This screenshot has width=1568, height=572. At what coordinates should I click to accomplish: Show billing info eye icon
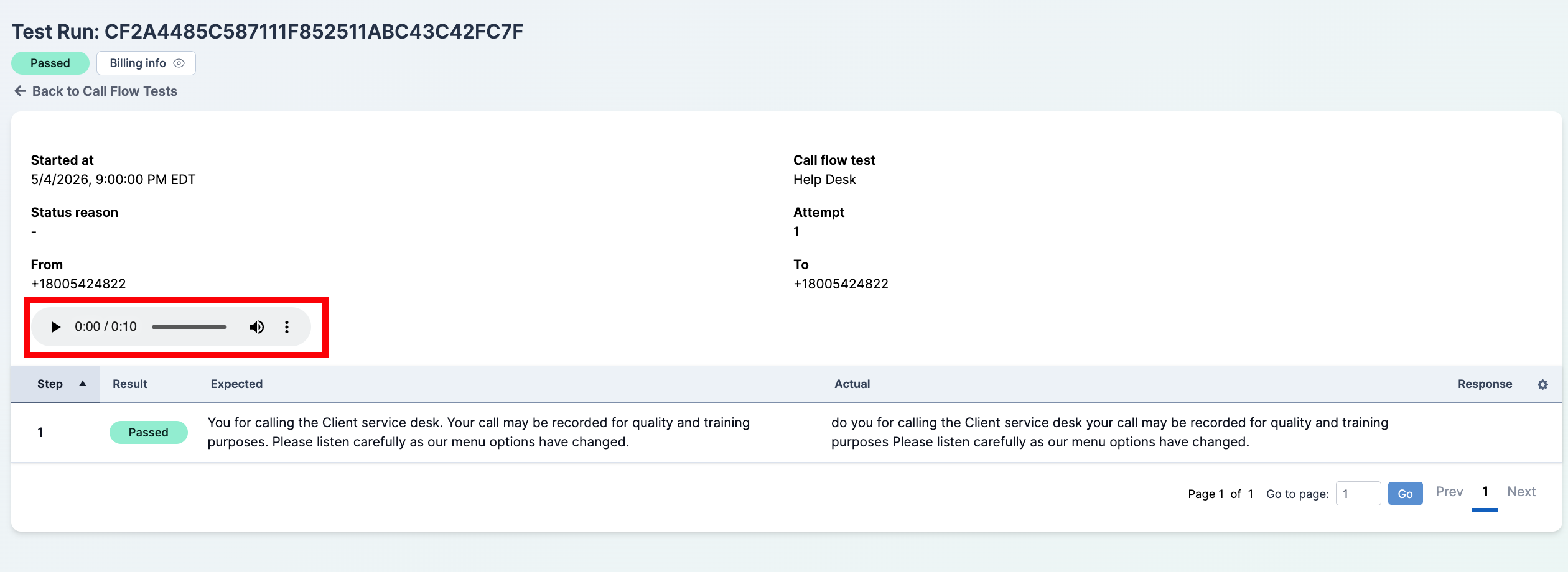[x=179, y=63]
